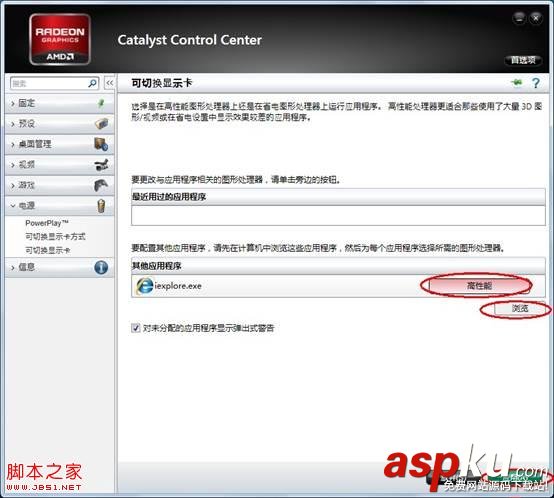Click the empty recently used applications list
This screenshot has height=498, width=554.
(338, 215)
